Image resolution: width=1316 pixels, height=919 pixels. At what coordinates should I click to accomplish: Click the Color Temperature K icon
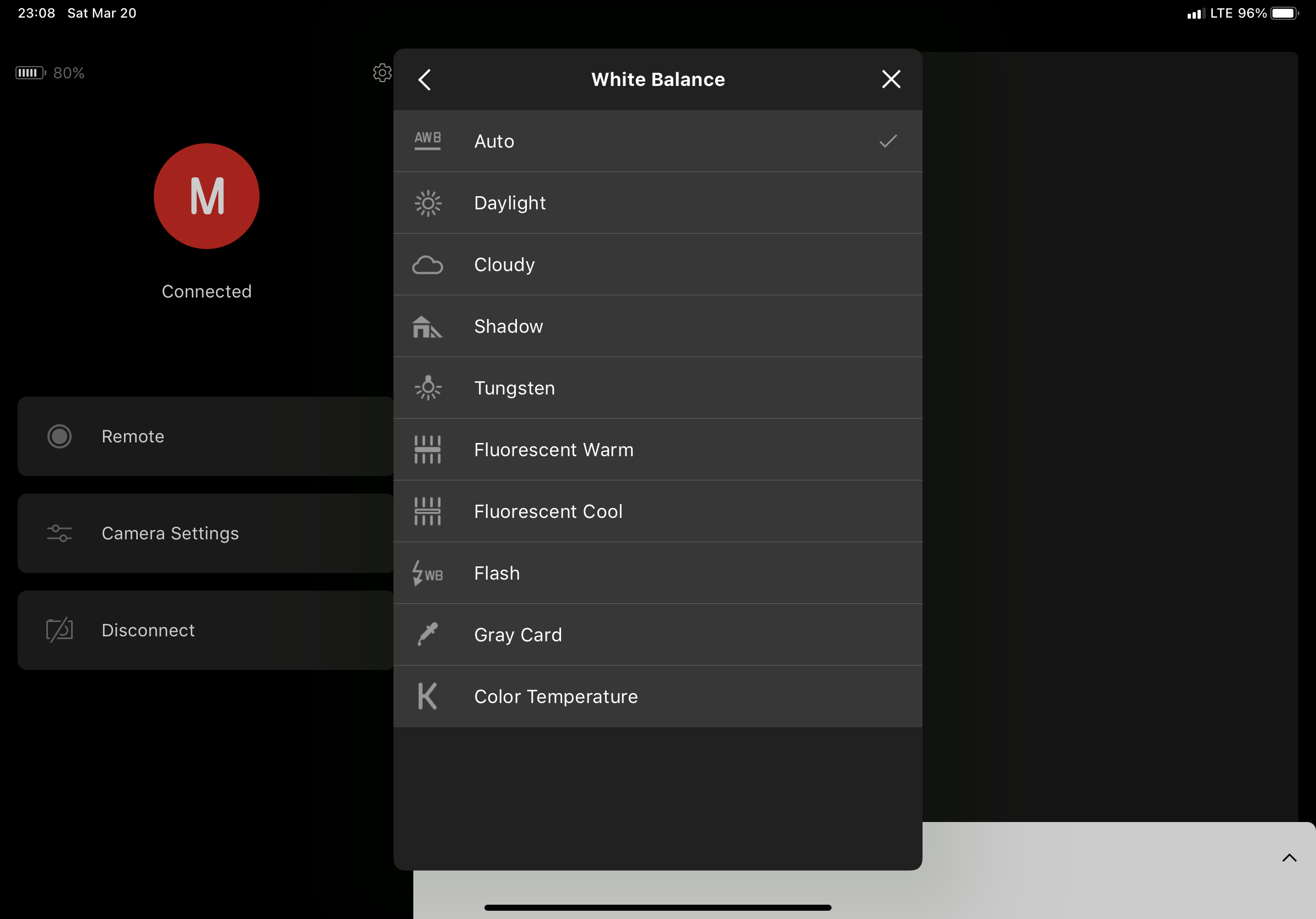point(428,696)
